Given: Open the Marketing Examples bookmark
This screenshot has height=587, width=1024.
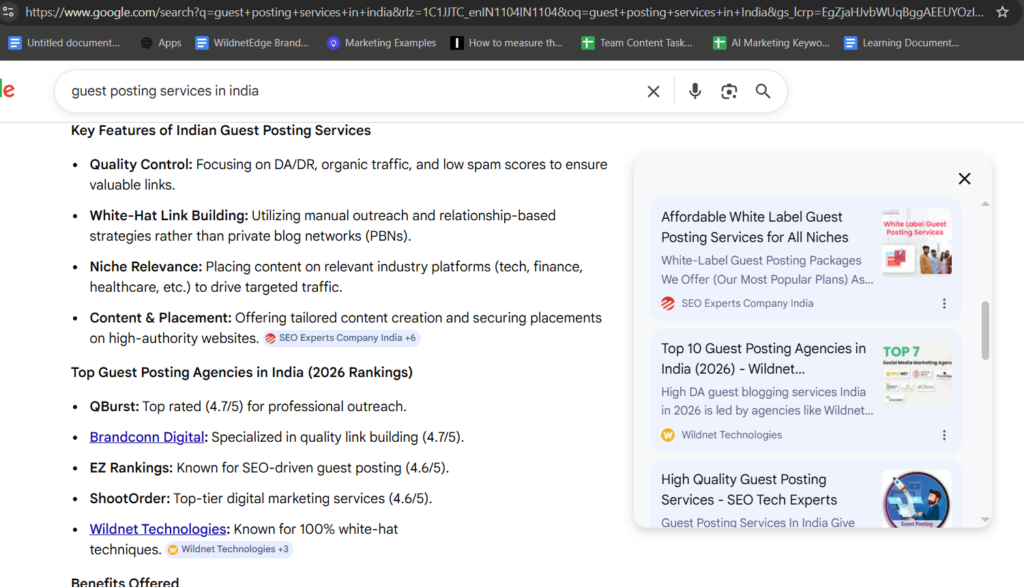Looking at the screenshot, I should [382, 43].
